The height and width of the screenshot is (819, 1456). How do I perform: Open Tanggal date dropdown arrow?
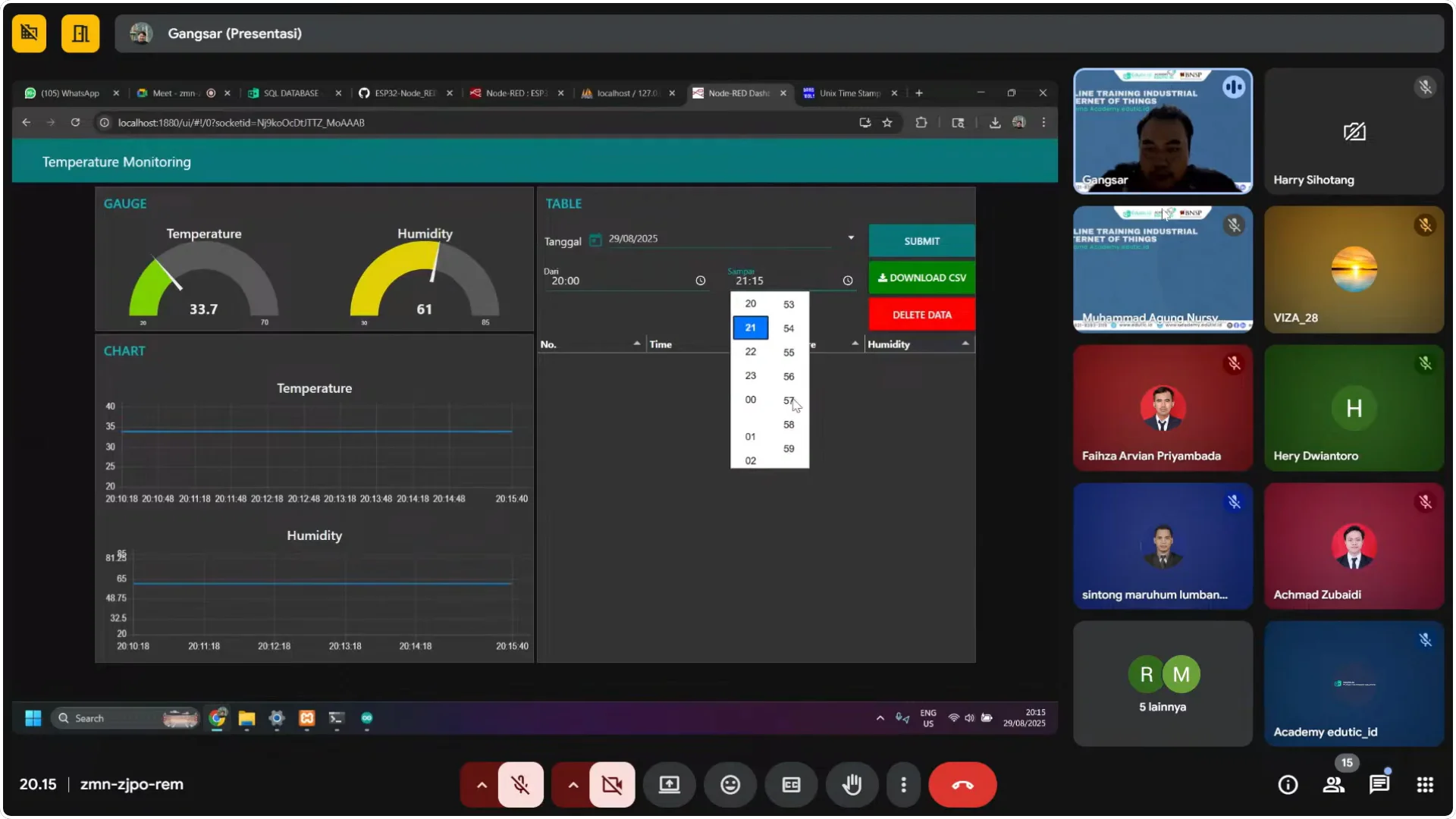[851, 238]
